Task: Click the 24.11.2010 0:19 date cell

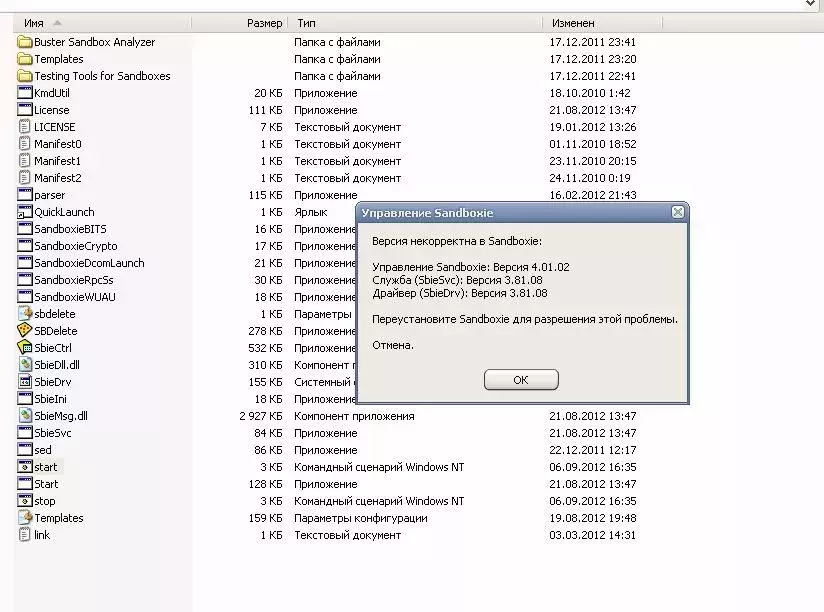Action: (x=590, y=178)
